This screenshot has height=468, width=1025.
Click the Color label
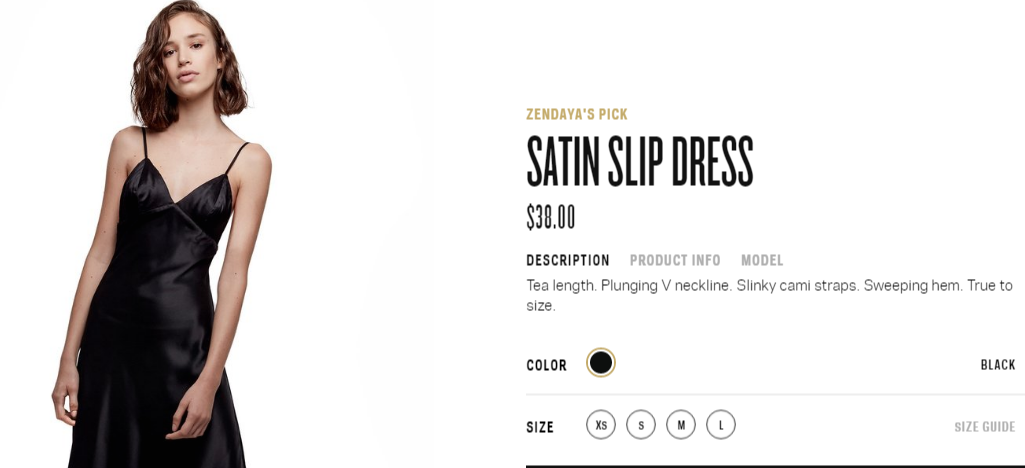547,365
